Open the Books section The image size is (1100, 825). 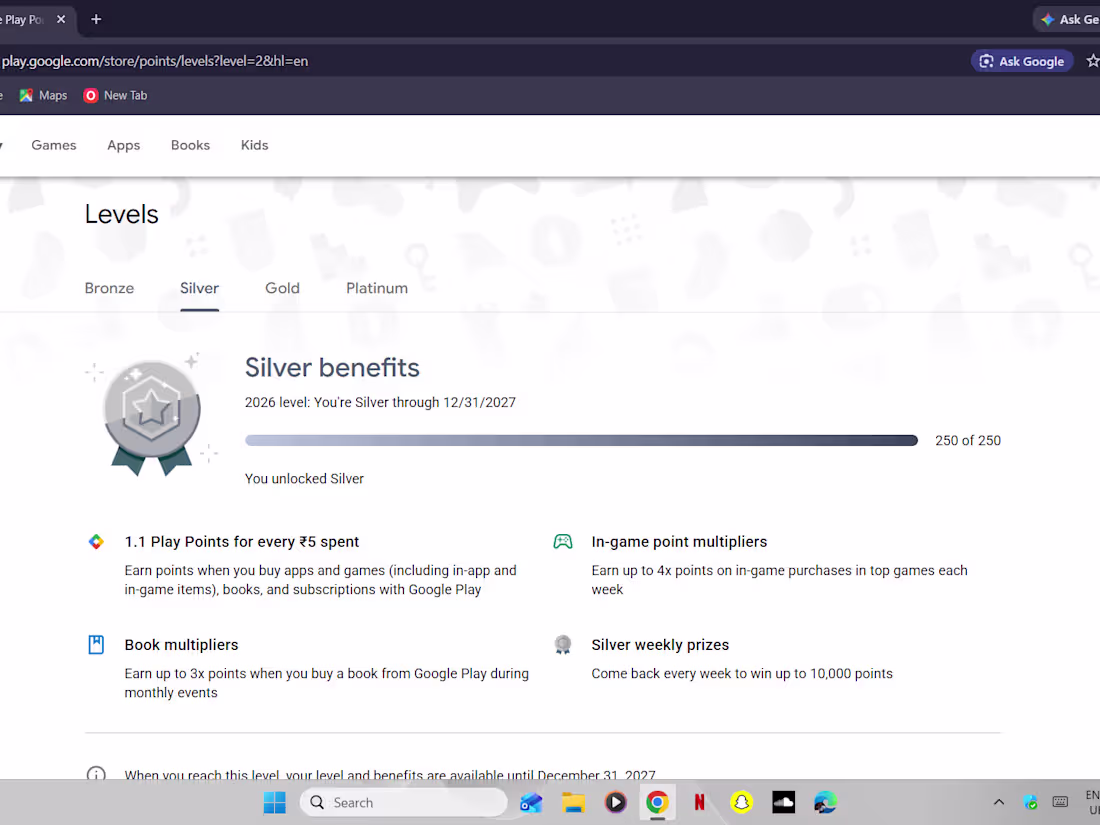pos(190,145)
